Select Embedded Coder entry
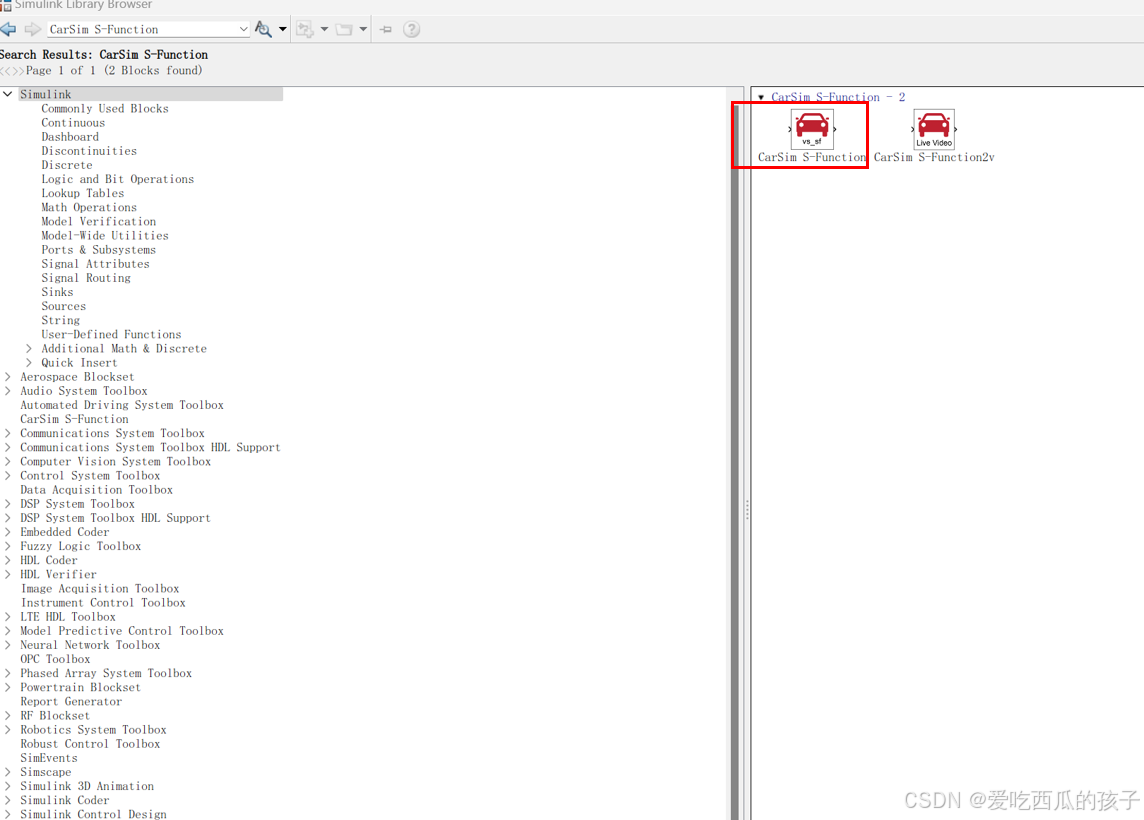The height and width of the screenshot is (820, 1144). pyautogui.click(x=64, y=533)
